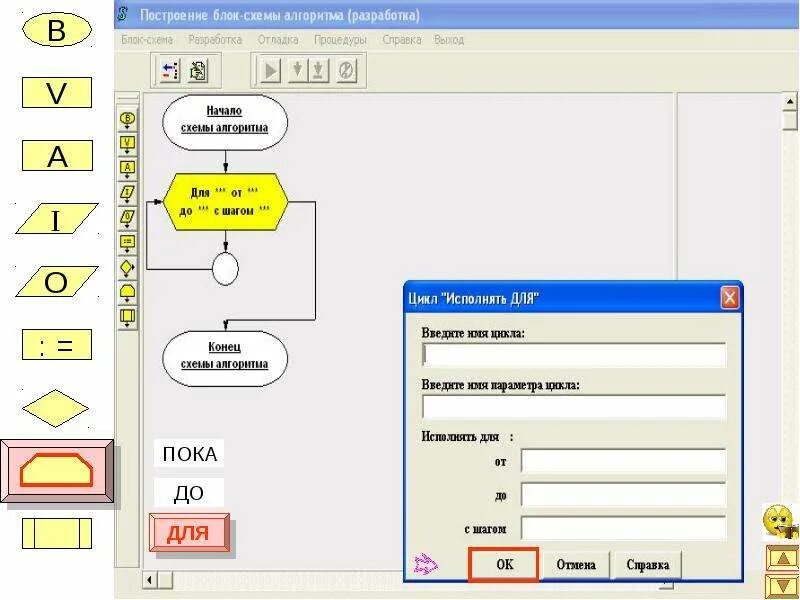Image resolution: width=800 pixels, height=600 pixels.
Task: Click the new flowchart toolbar icon
Action: click(170, 70)
